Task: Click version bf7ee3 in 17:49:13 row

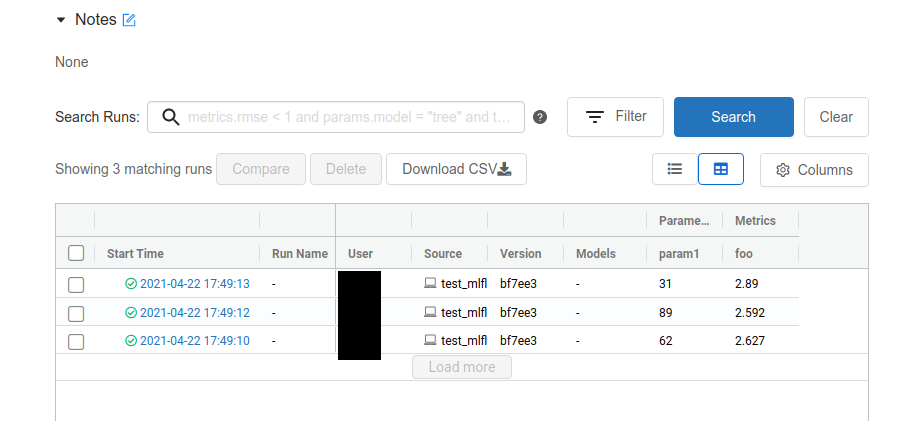Action: (x=518, y=284)
